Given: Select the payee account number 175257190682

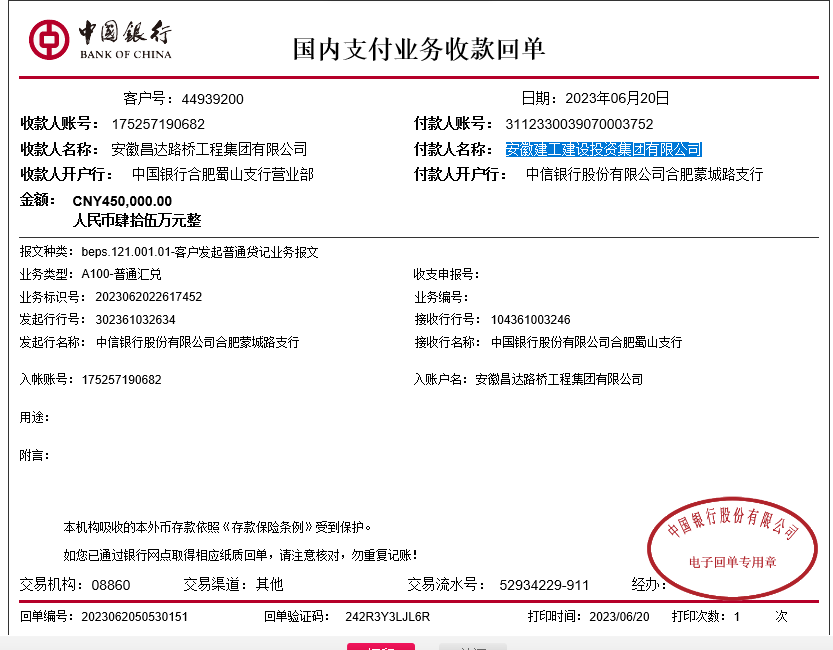Looking at the screenshot, I should 158,124.
